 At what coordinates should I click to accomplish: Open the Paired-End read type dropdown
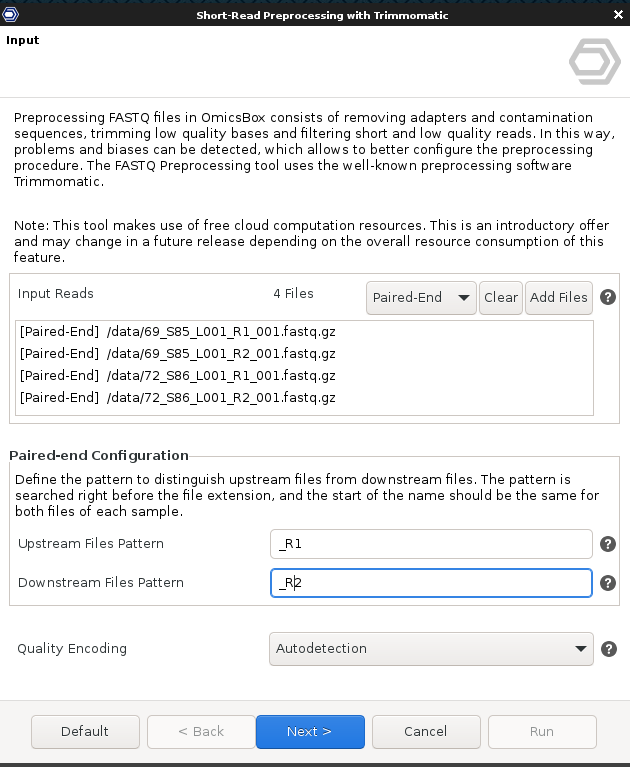coord(420,297)
